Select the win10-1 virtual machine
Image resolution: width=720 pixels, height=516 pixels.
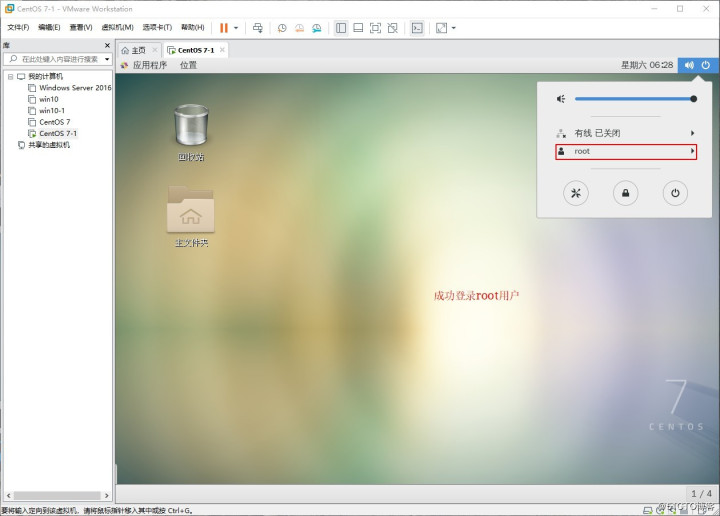point(52,111)
